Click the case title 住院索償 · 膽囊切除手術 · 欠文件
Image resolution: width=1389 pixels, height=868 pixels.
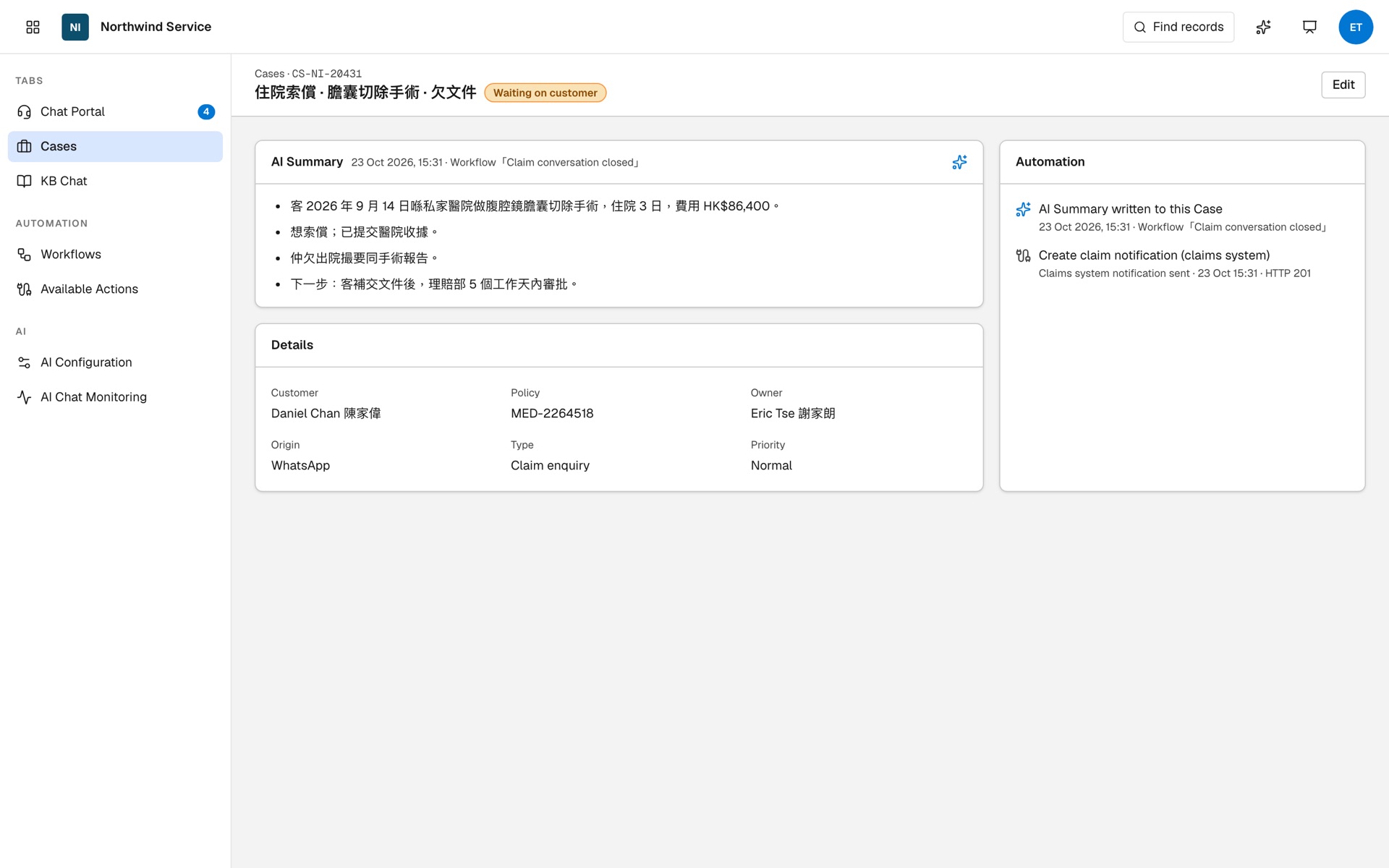point(365,93)
